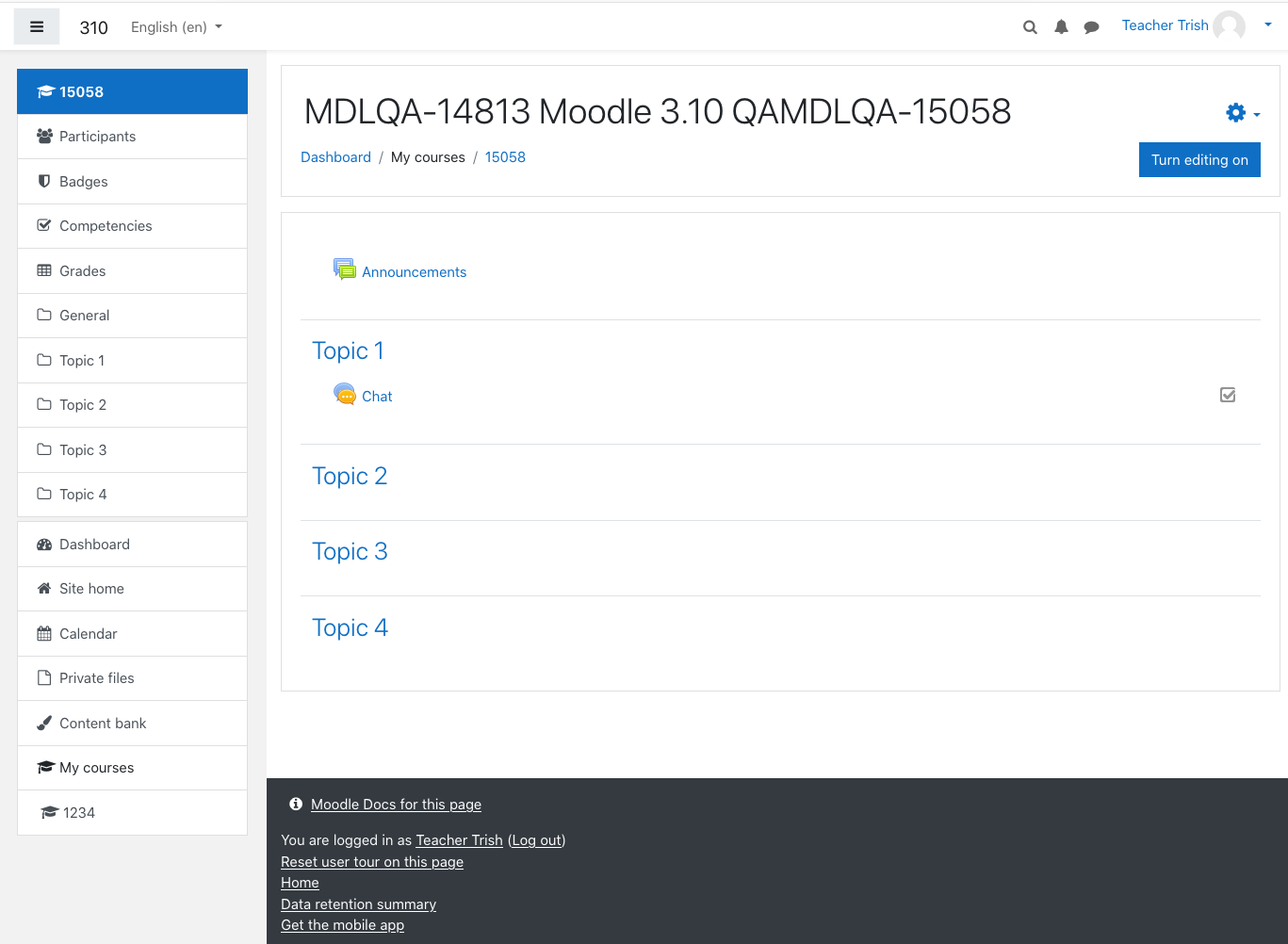Click the Site home house icon
Screen dimensions: 1288x944
(x=44, y=589)
